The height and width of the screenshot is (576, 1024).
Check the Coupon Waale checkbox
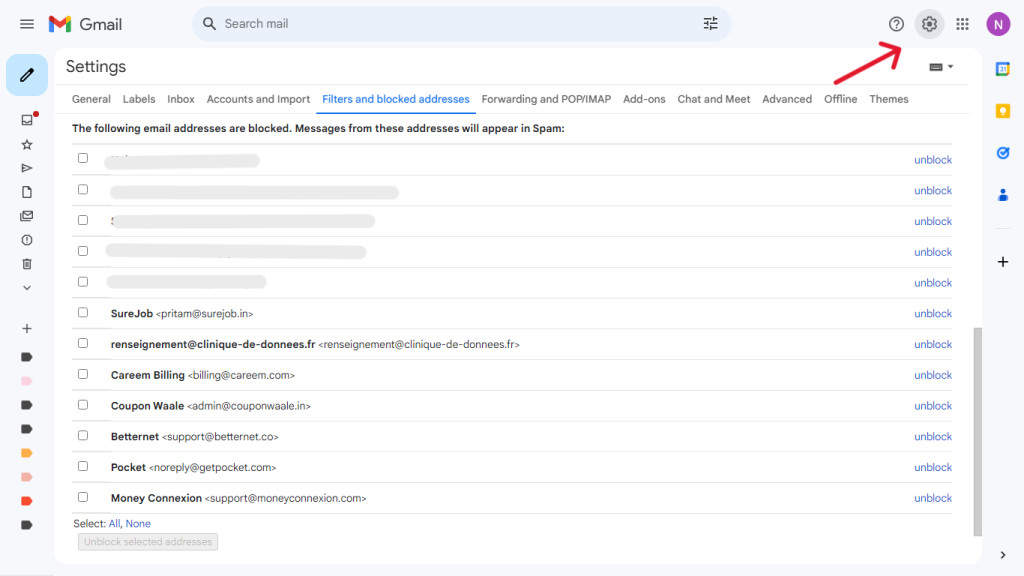tap(83, 404)
